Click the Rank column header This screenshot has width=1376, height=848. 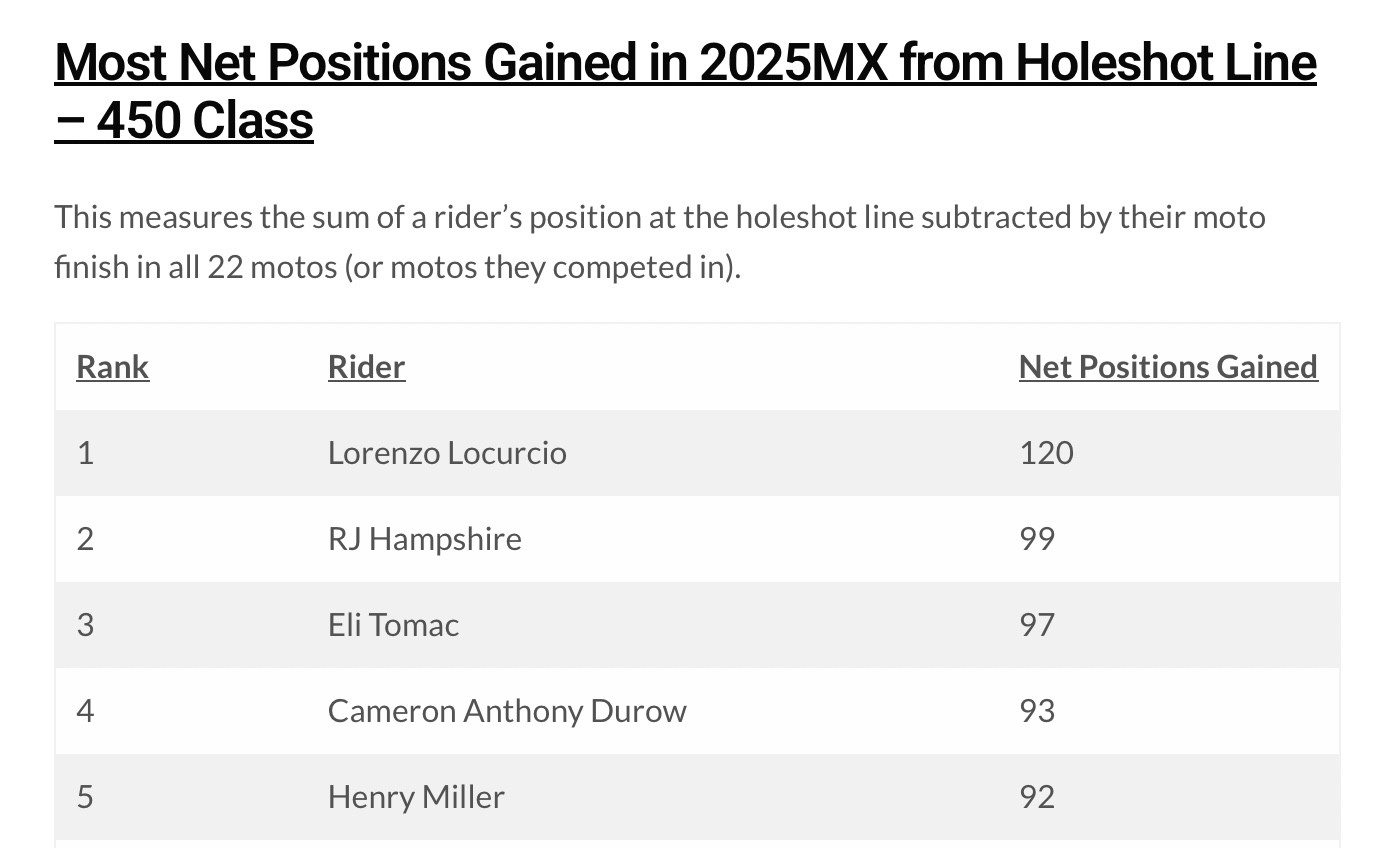pyautogui.click(x=112, y=367)
